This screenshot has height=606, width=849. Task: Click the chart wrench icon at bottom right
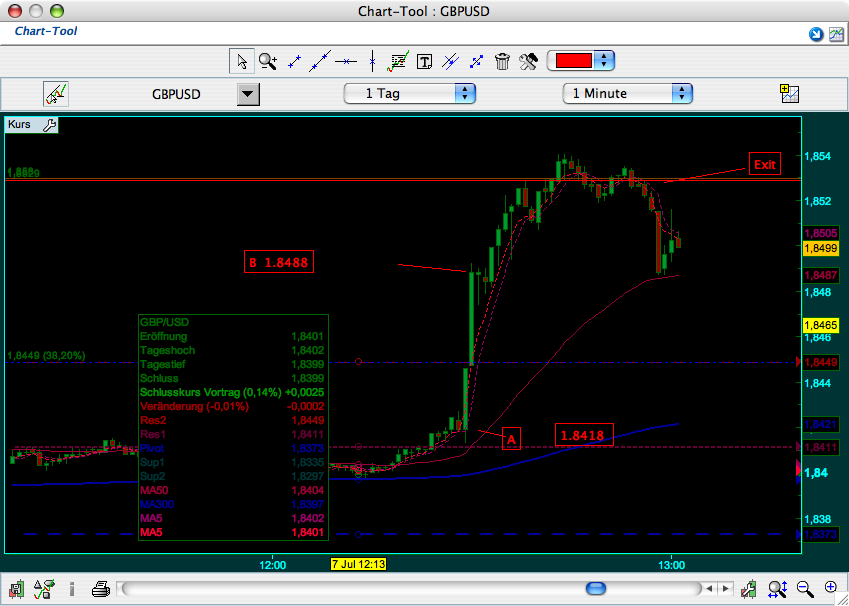[x=749, y=588]
